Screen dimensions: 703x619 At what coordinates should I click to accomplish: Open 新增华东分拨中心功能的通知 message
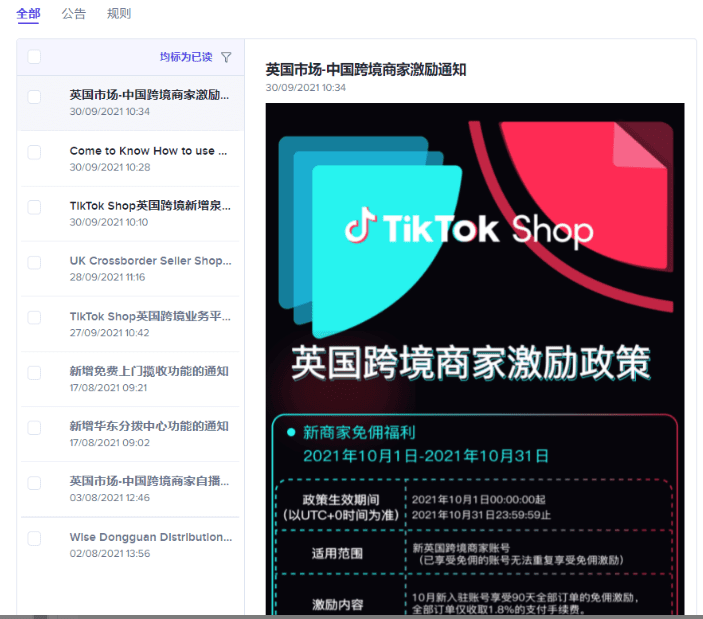coord(130,434)
